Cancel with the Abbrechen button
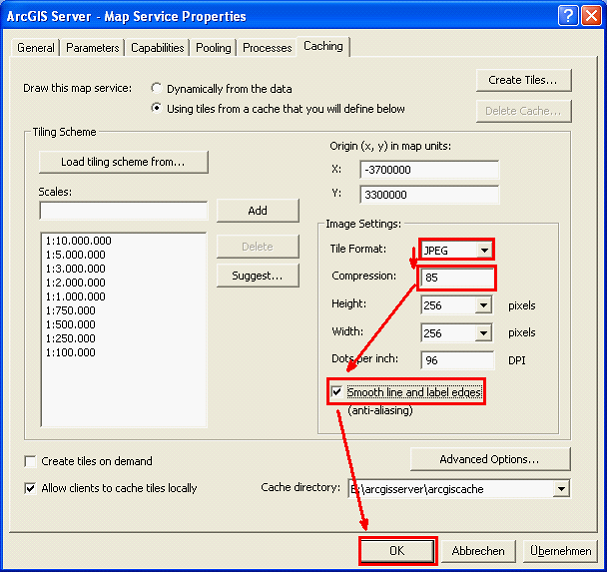The height and width of the screenshot is (572, 607). (478, 551)
